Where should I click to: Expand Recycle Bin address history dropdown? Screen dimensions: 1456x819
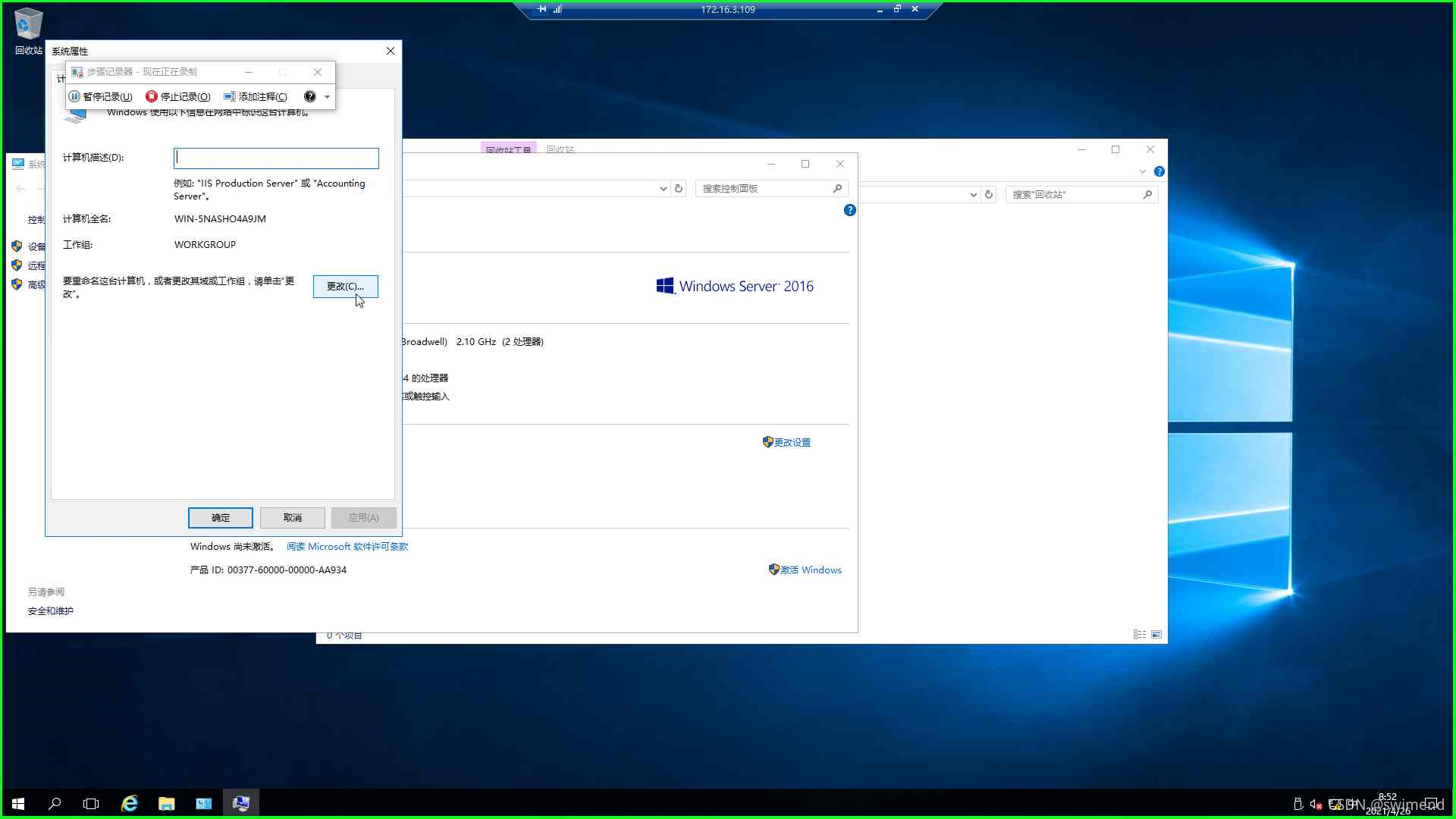point(973,194)
